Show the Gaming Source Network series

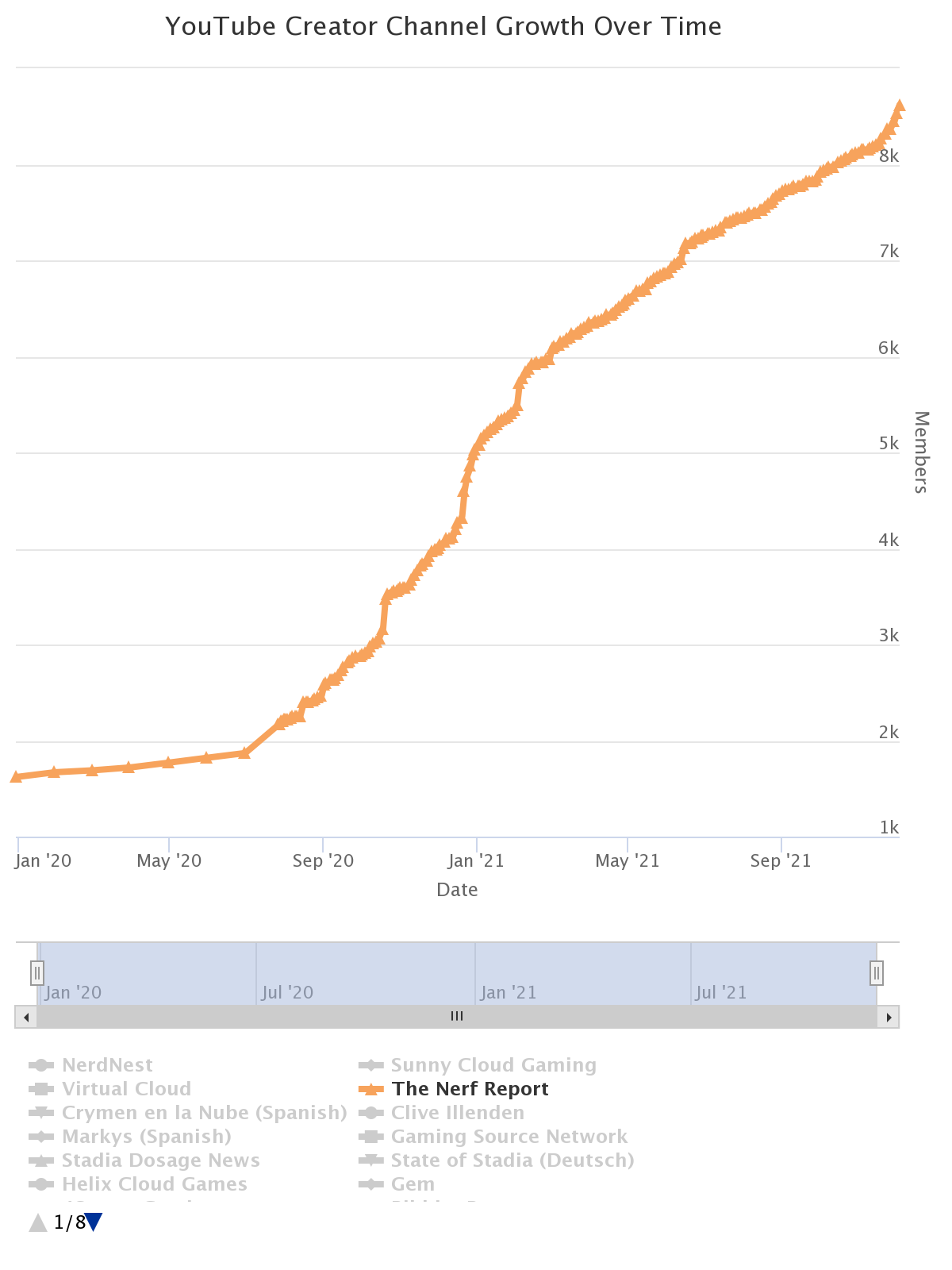509,1137
